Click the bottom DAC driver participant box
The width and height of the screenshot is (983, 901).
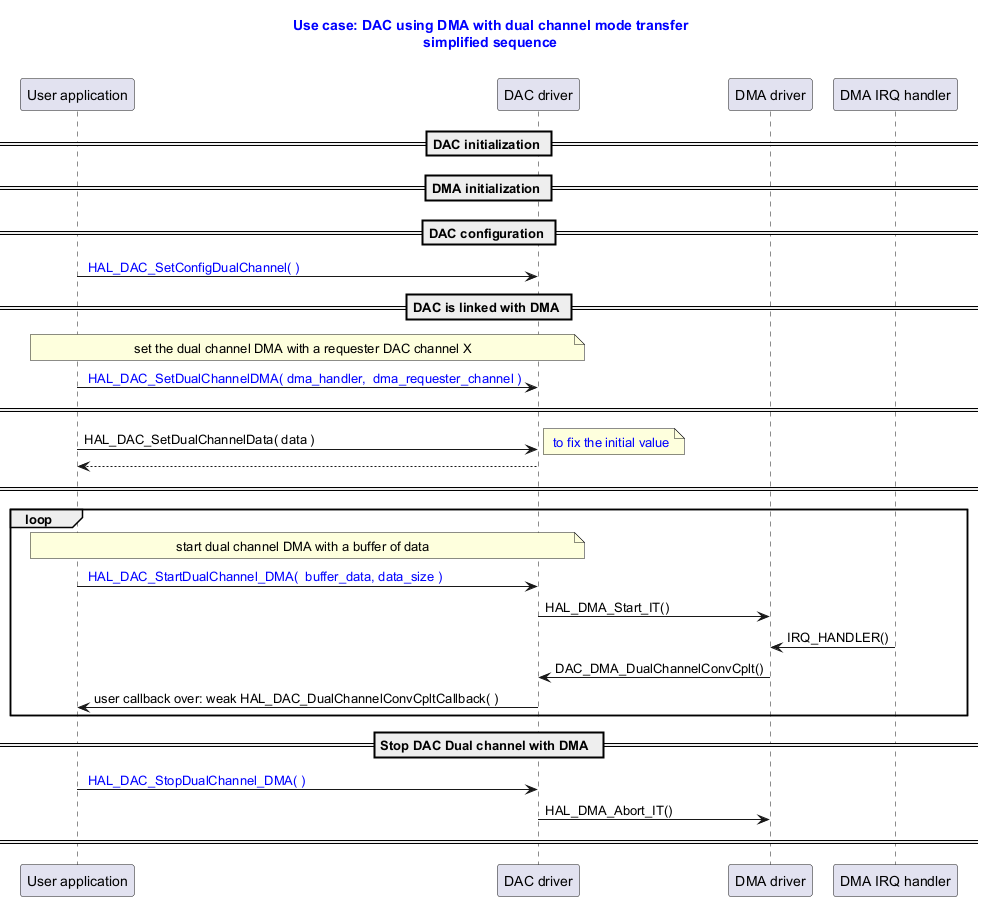(538, 881)
